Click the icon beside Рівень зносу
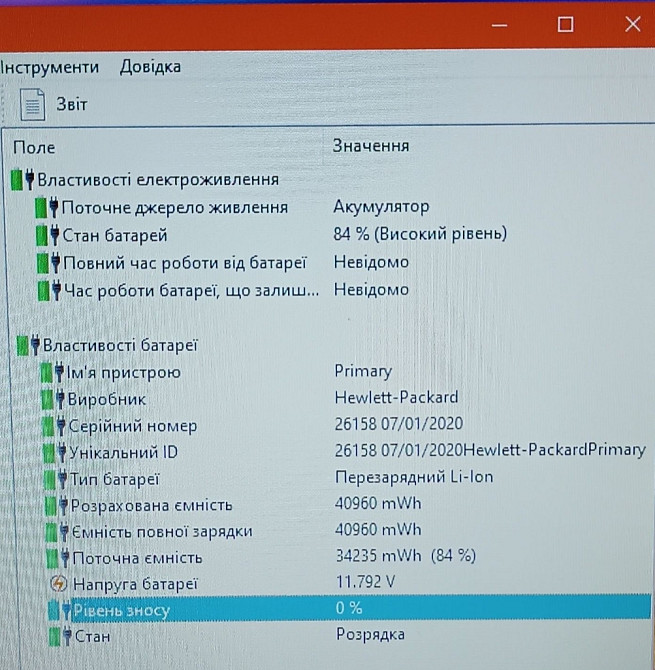Image resolution: width=655 pixels, height=670 pixels. pyautogui.click(x=60, y=610)
